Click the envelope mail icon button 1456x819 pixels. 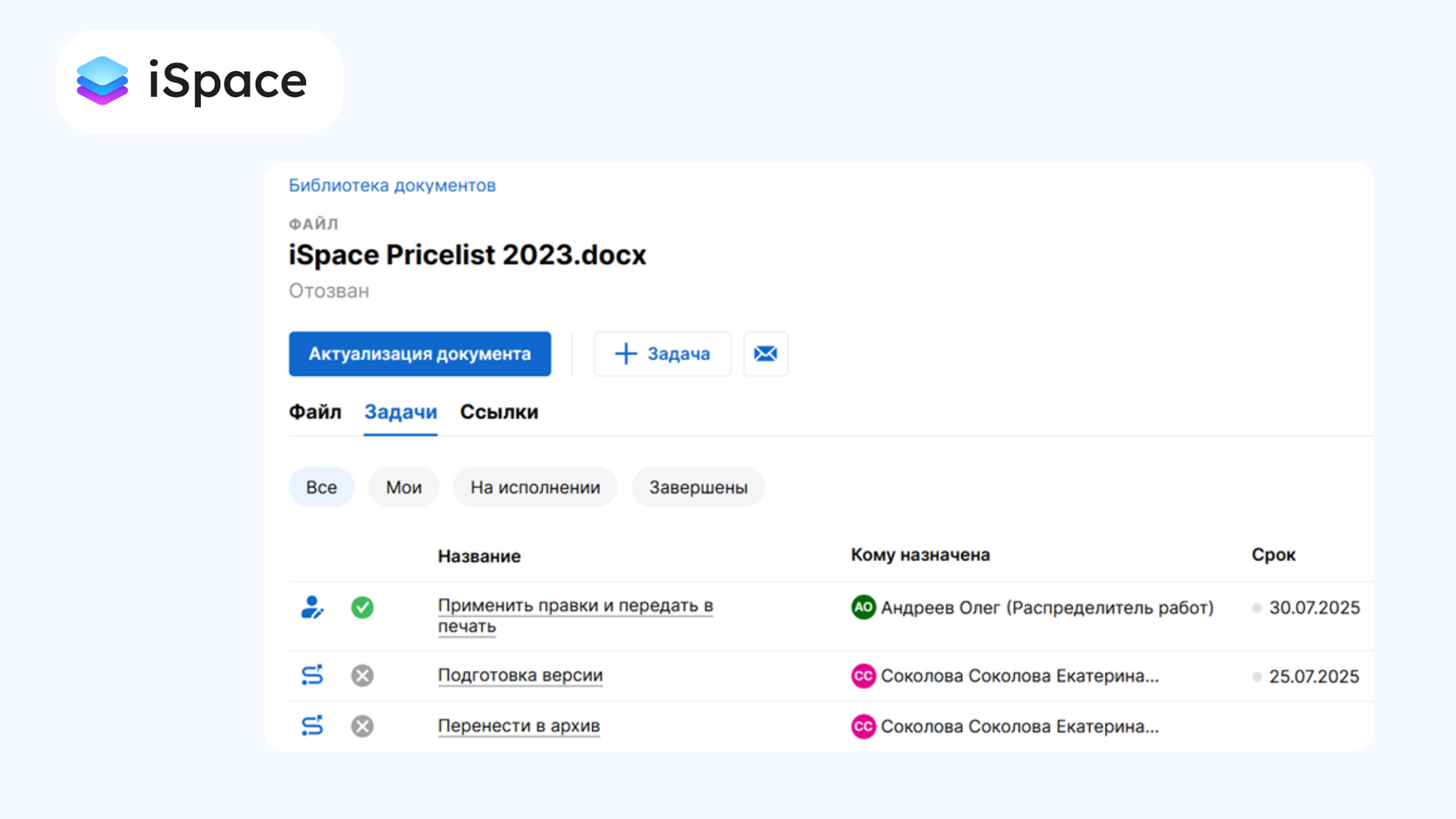[x=765, y=354]
